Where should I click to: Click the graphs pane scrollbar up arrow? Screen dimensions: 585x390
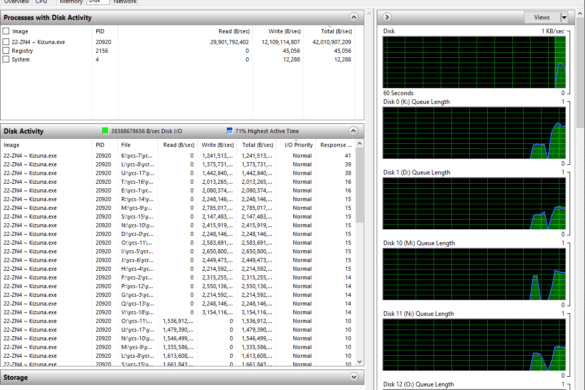click(580, 14)
